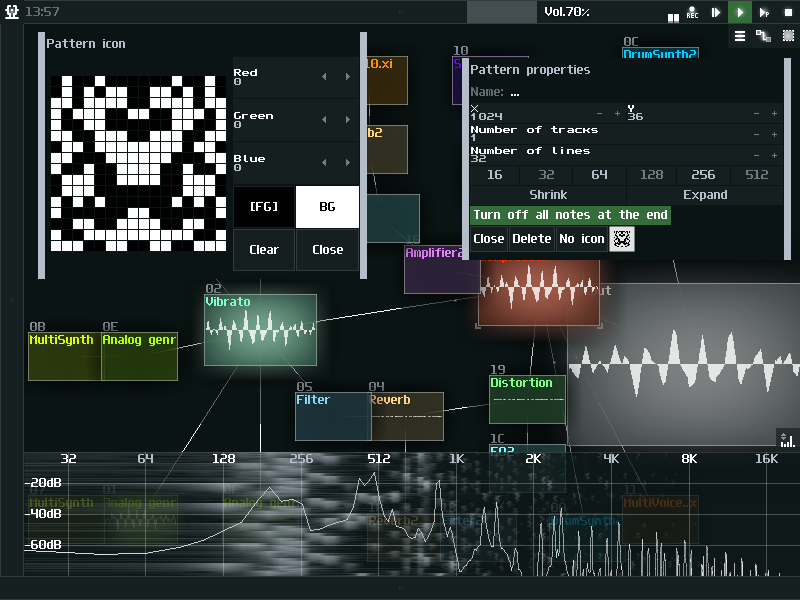Open the SunVox main menu logo
This screenshot has width=800, height=600.
[10, 12]
